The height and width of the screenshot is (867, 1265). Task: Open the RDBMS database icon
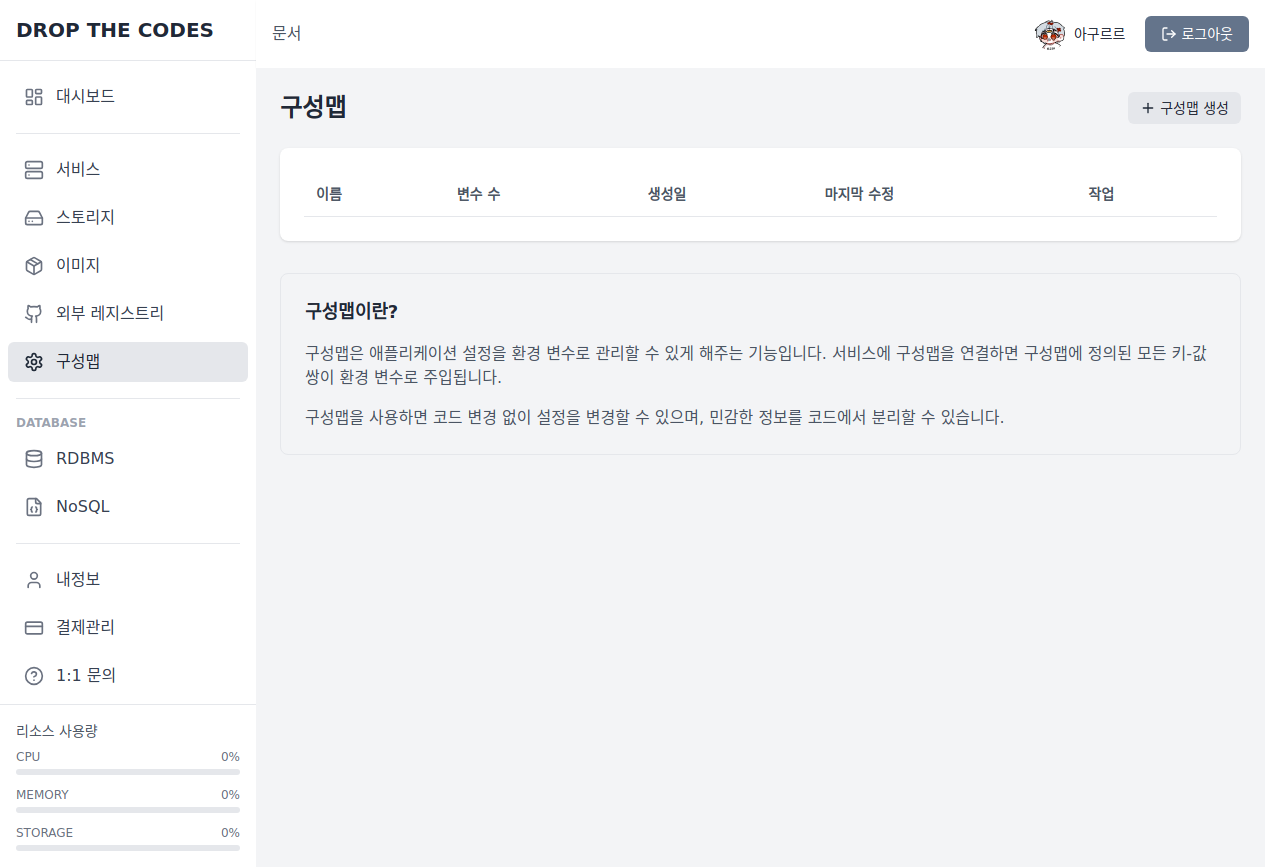click(x=32, y=458)
